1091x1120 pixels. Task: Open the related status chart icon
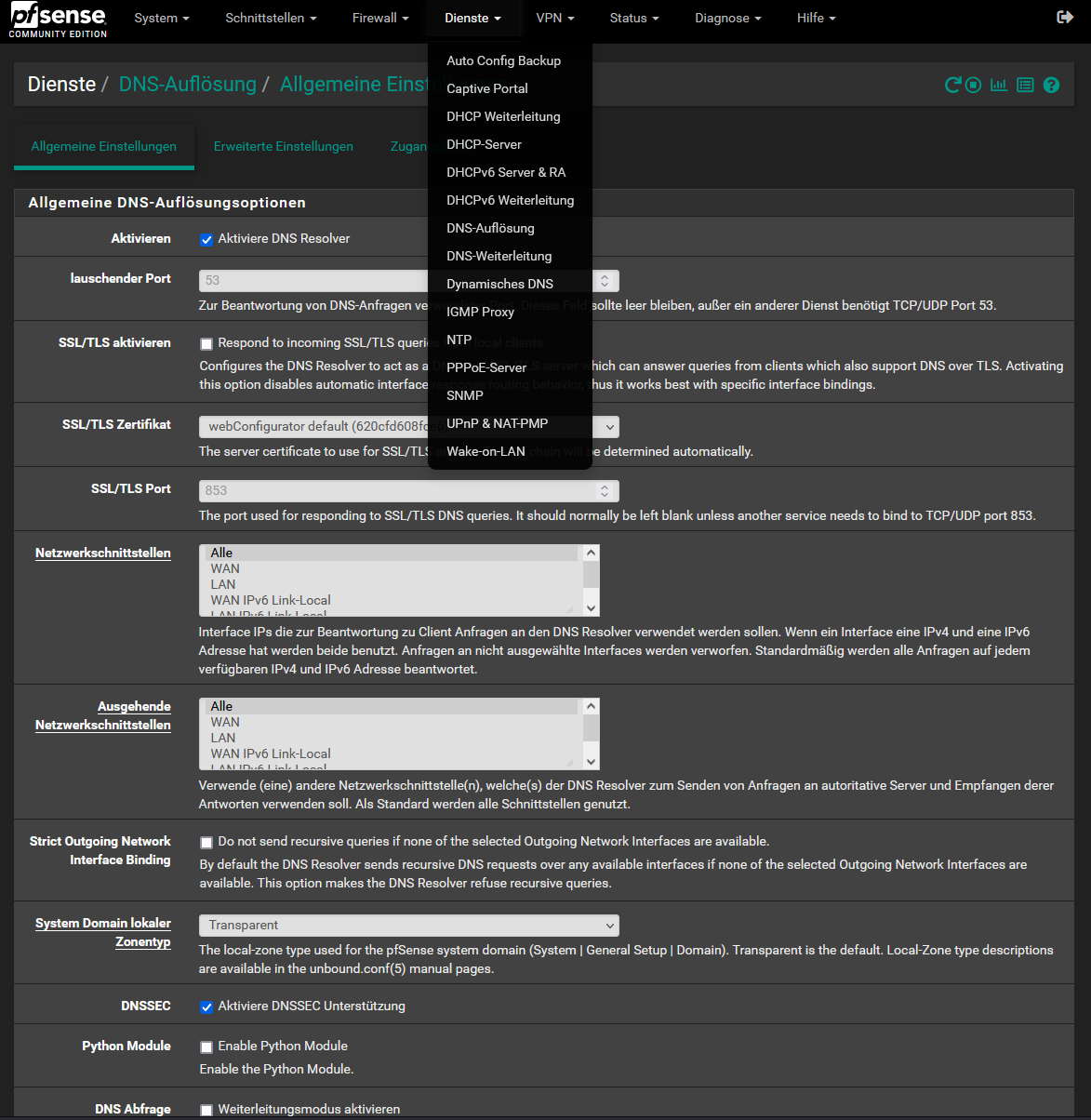coord(999,85)
